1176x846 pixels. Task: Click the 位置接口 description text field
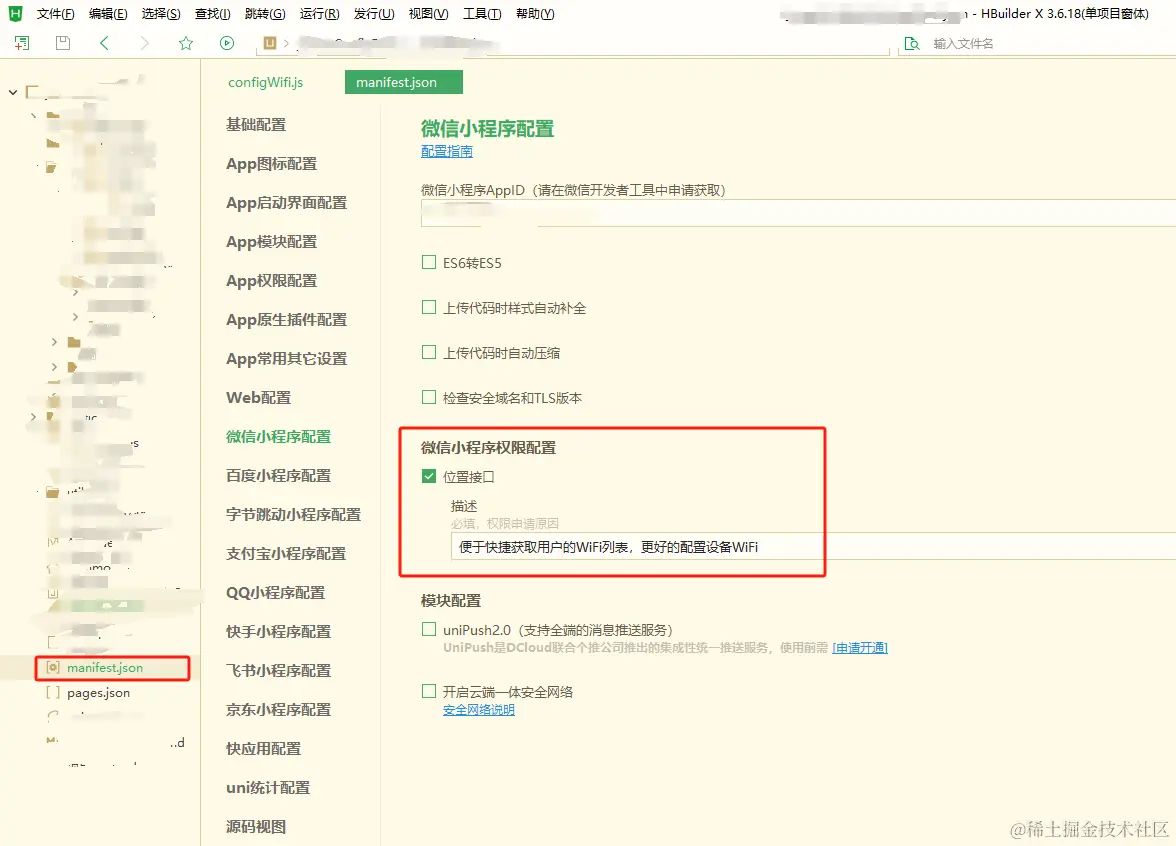[813, 547]
